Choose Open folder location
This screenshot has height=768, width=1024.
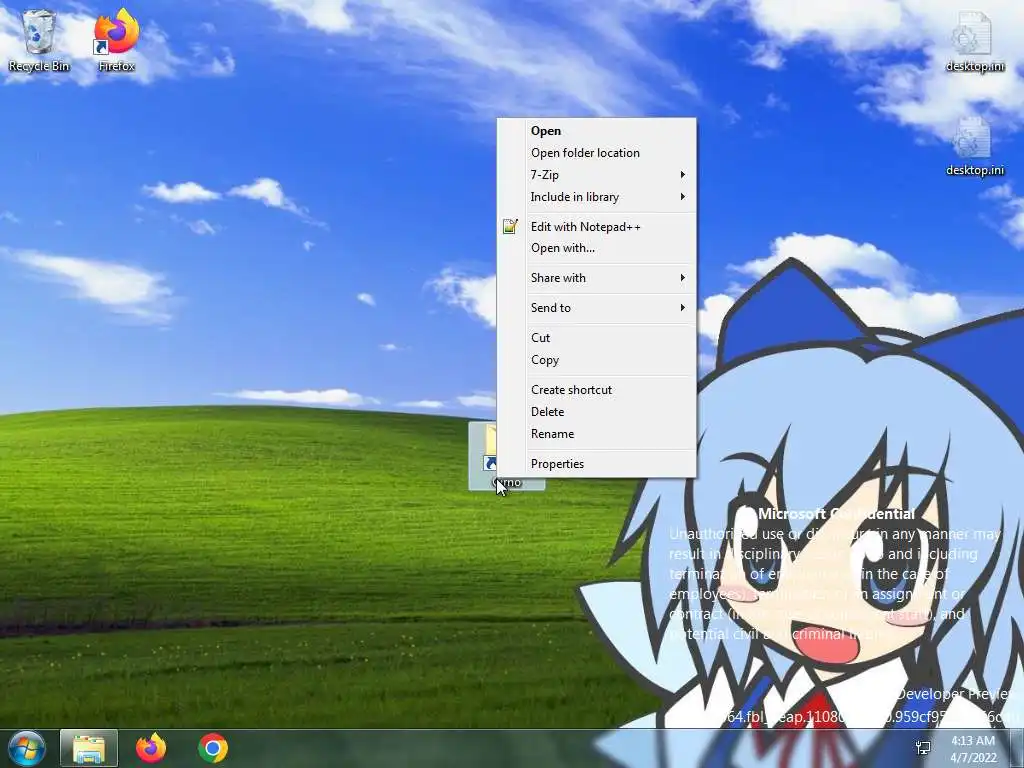[596, 153]
